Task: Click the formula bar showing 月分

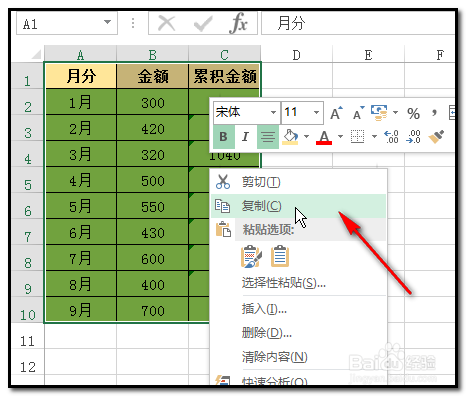Action: pos(358,23)
